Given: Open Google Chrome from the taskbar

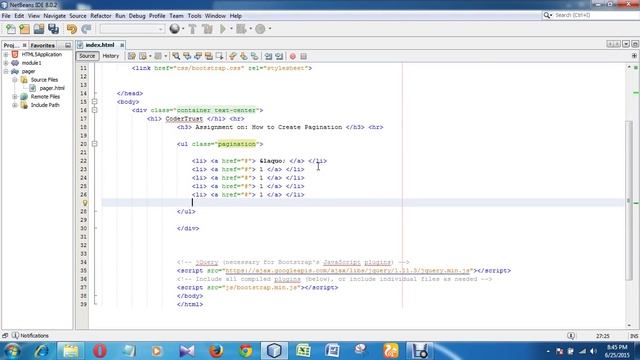Looking at the screenshot, I should pyautogui.click(x=245, y=351).
